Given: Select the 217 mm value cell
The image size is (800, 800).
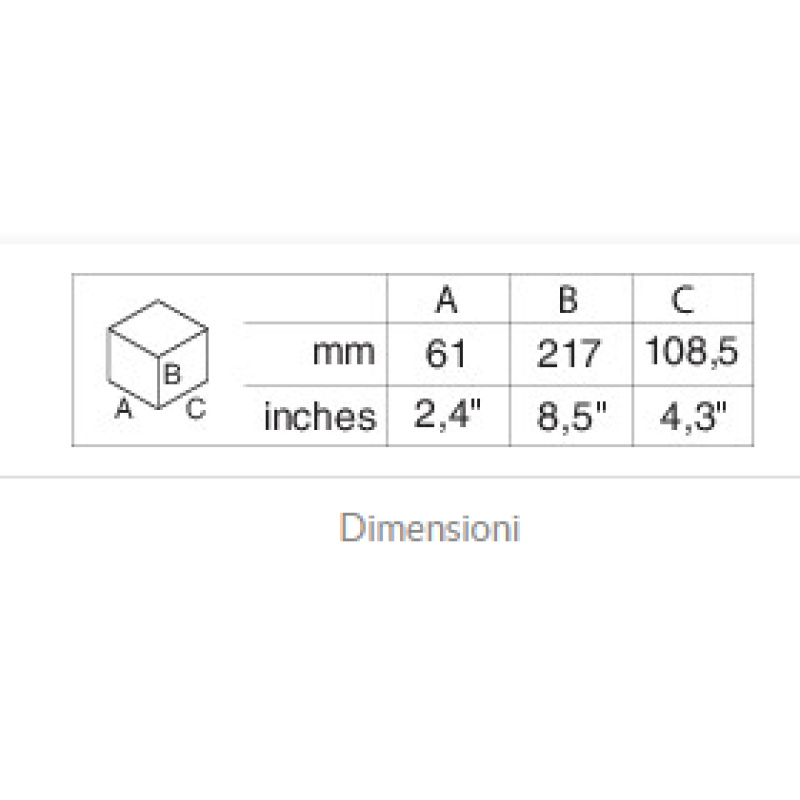Looking at the screenshot, I should coord(571,353).
